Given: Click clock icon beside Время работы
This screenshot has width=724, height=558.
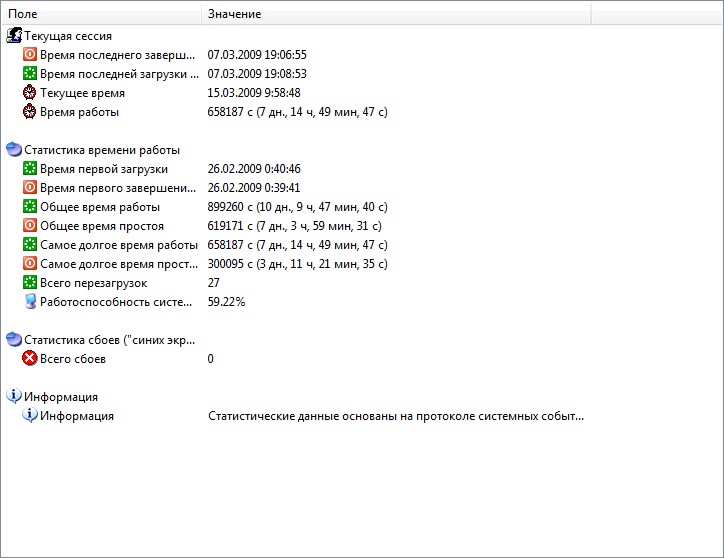Looking at the screenshot, I should tap(30, 111).
